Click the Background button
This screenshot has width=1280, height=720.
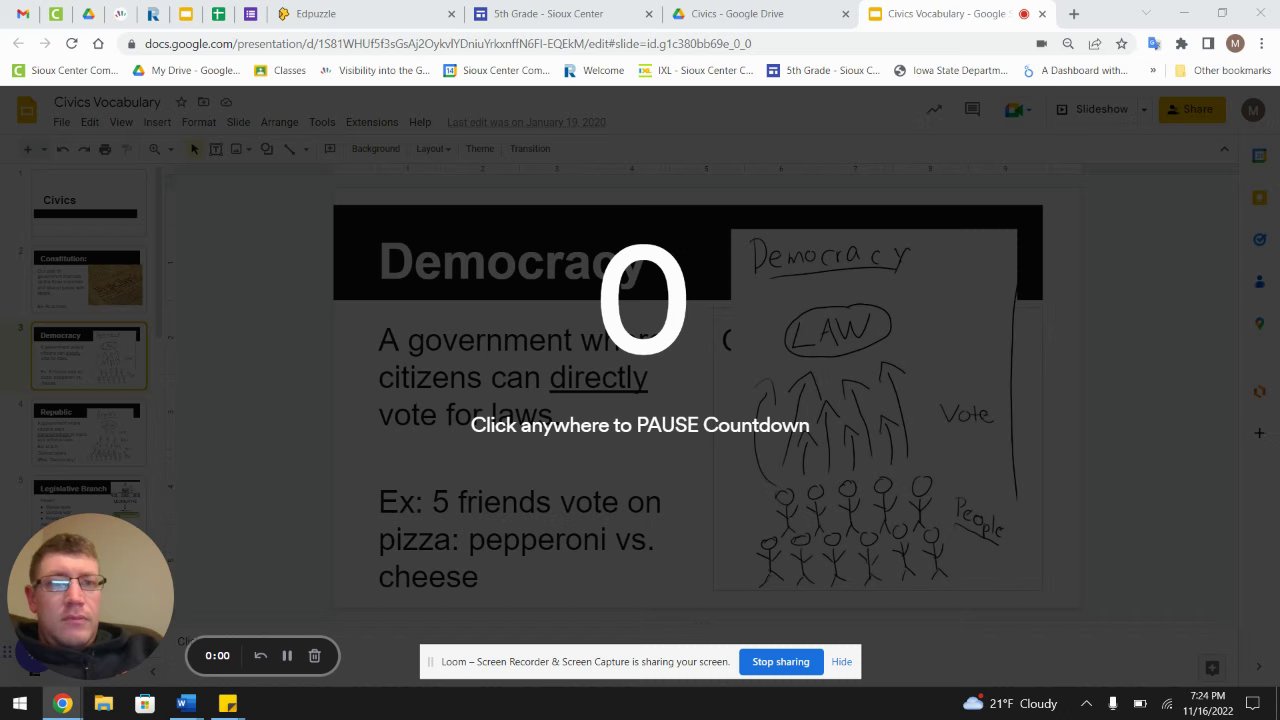click(376, 149)
